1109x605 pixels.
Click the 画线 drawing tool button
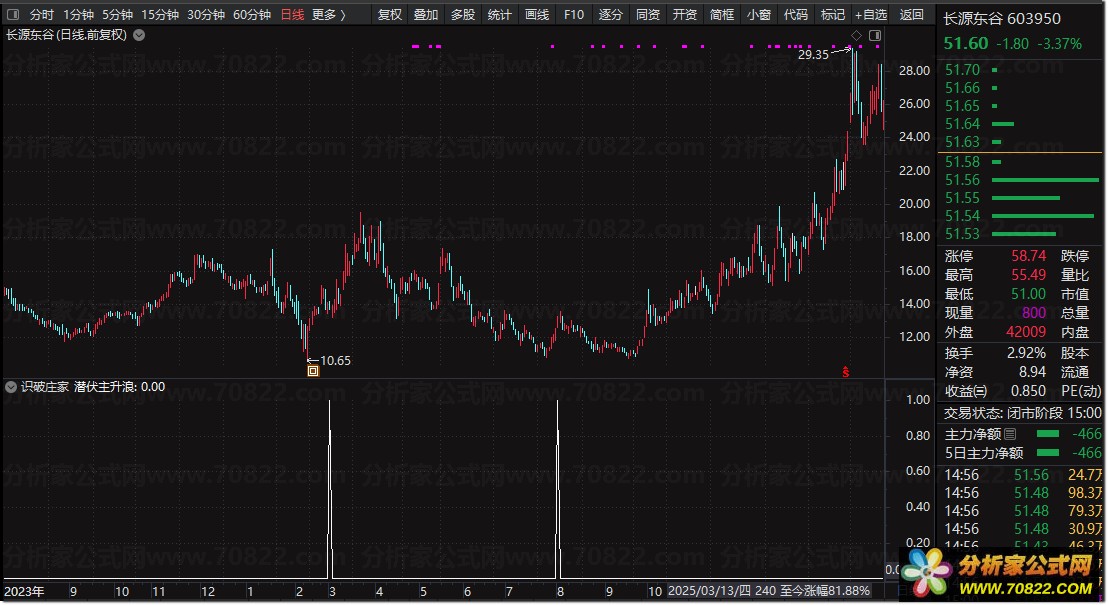pyautogui.click(x=537, y=15)
